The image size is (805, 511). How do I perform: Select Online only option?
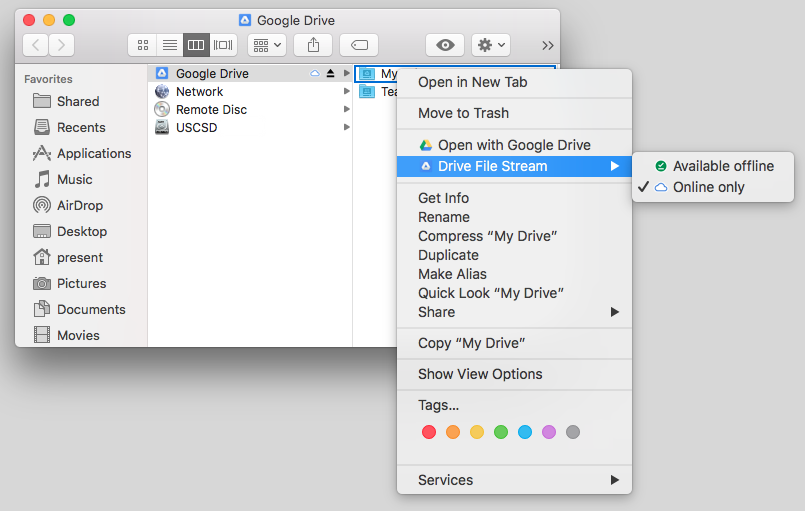tap(713, 187)
